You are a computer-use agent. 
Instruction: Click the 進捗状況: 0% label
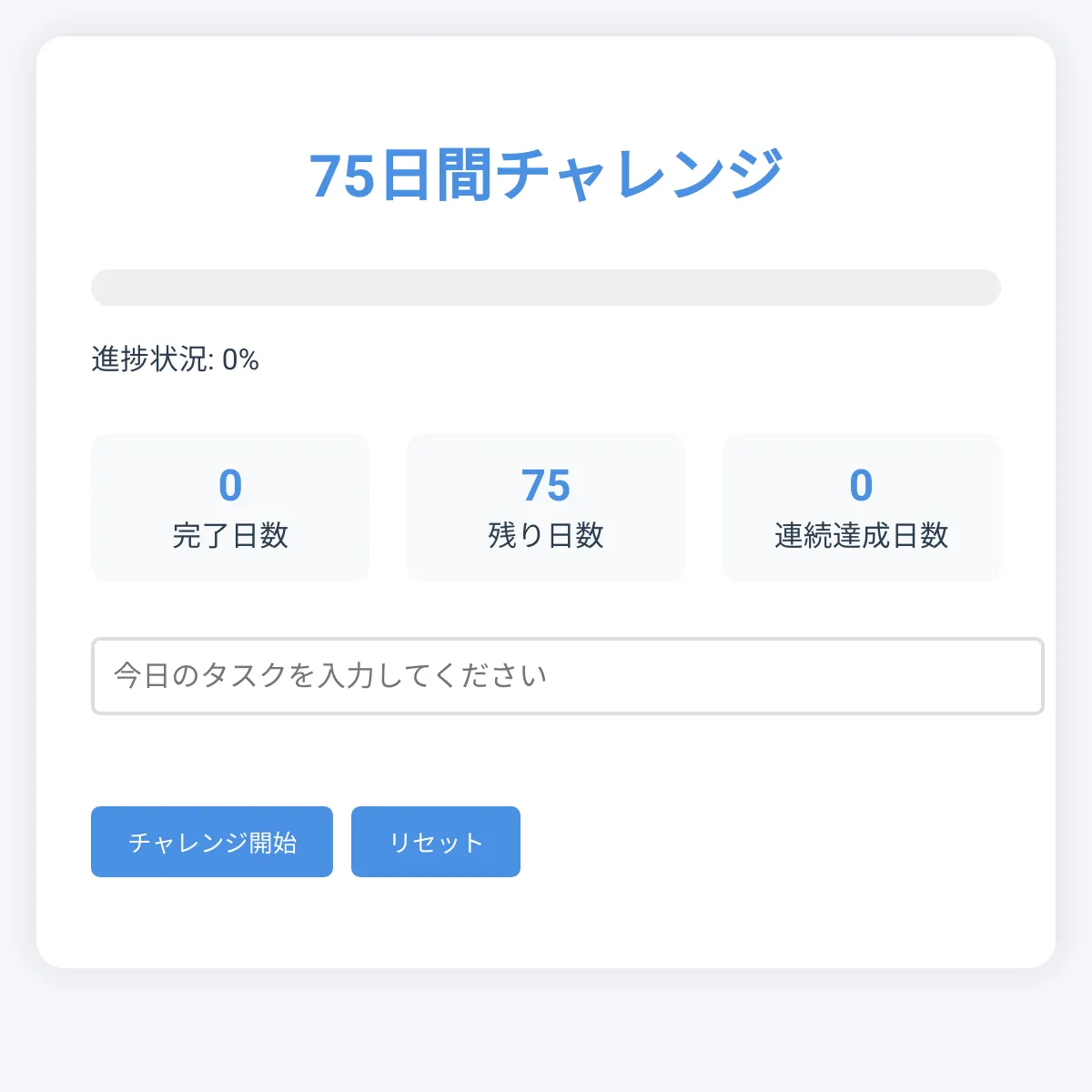tap(175, 360)
